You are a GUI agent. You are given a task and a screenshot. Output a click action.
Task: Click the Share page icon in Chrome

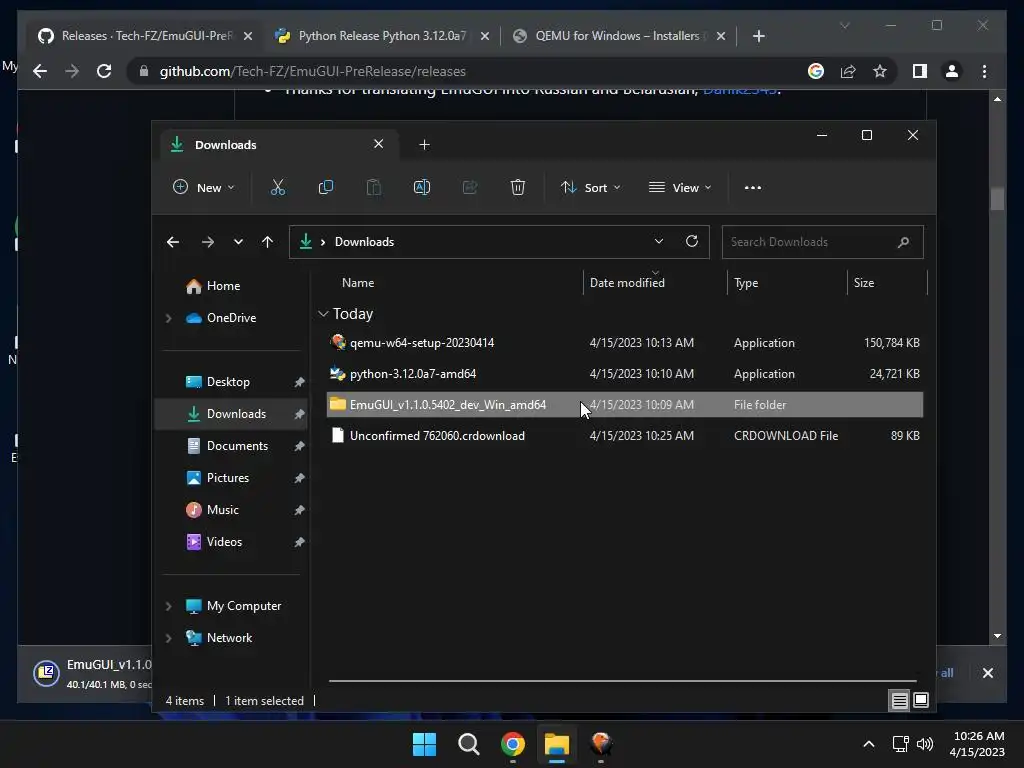click(848, 71)
